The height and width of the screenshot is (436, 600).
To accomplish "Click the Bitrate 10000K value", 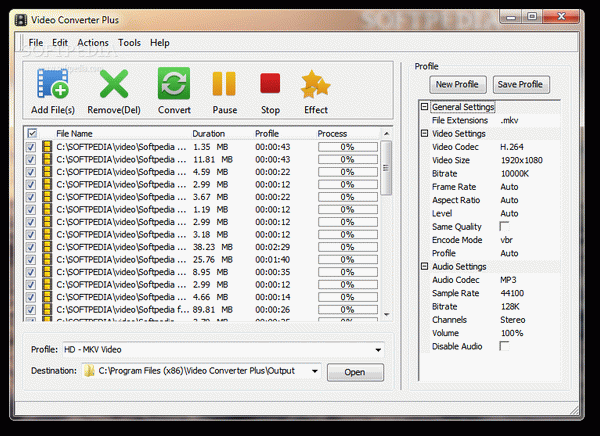I will (515, 173).
